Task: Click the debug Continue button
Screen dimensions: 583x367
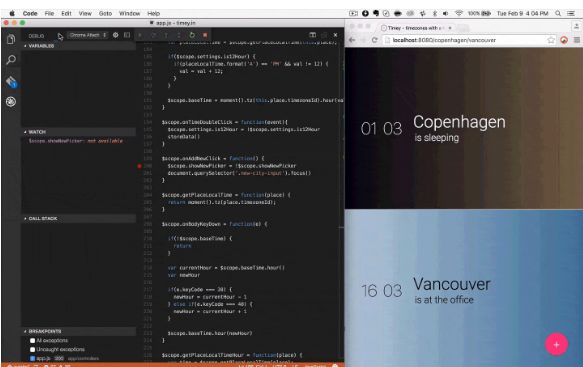Action: [140, 35]
